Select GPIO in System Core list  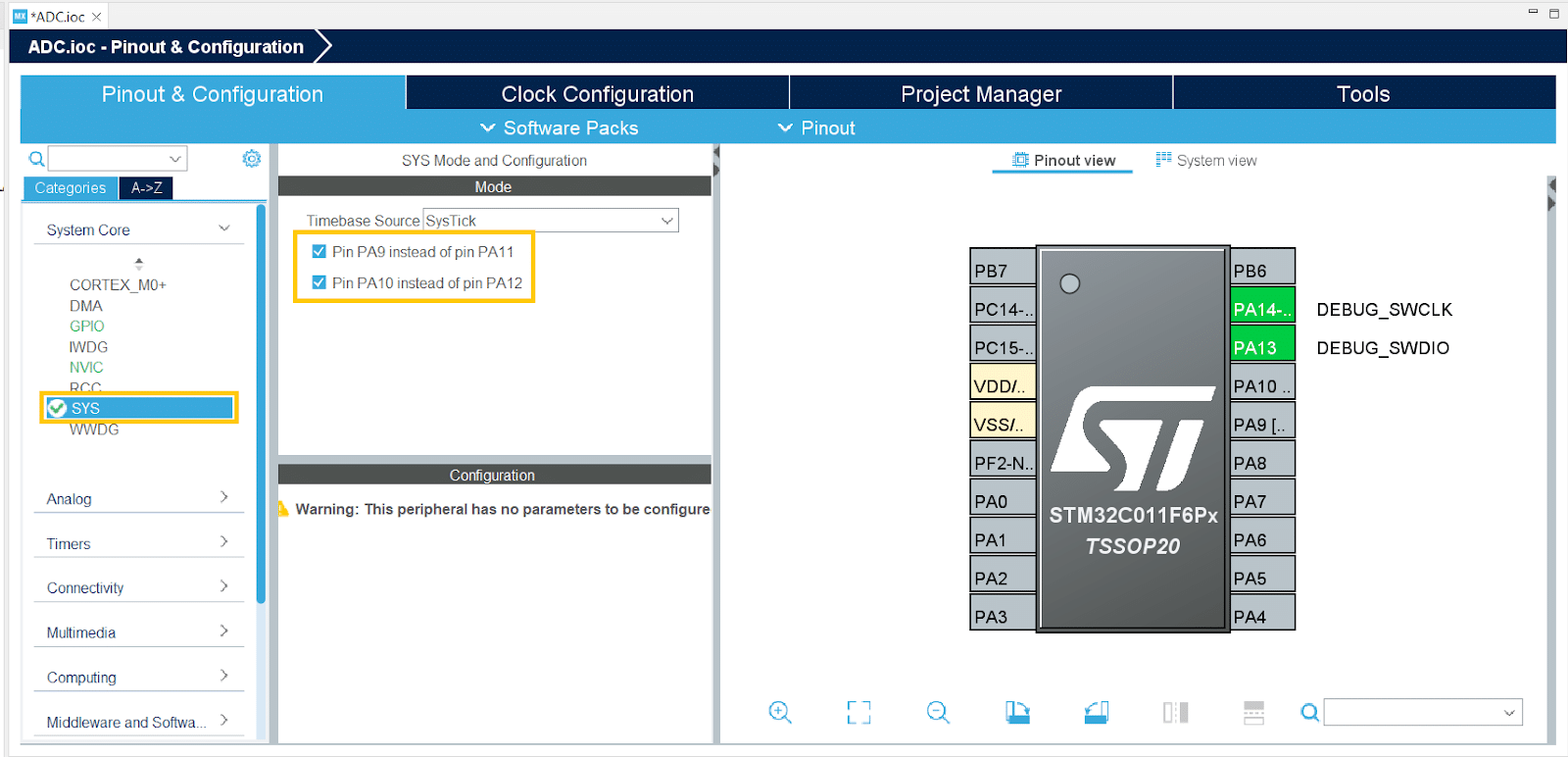(86, 327)
